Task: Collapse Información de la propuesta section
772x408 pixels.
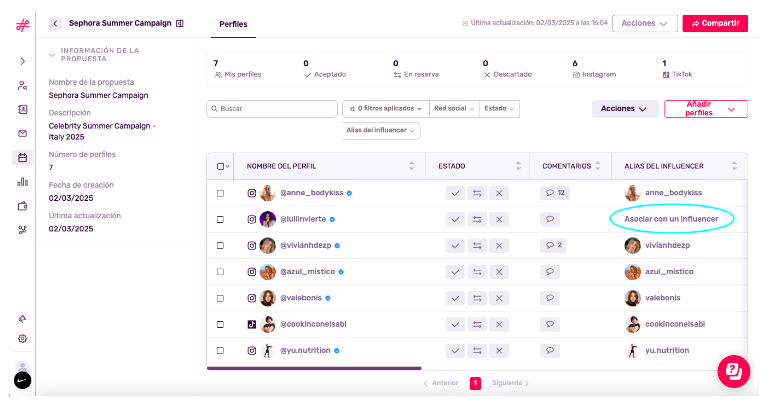Action: (52, 55)
